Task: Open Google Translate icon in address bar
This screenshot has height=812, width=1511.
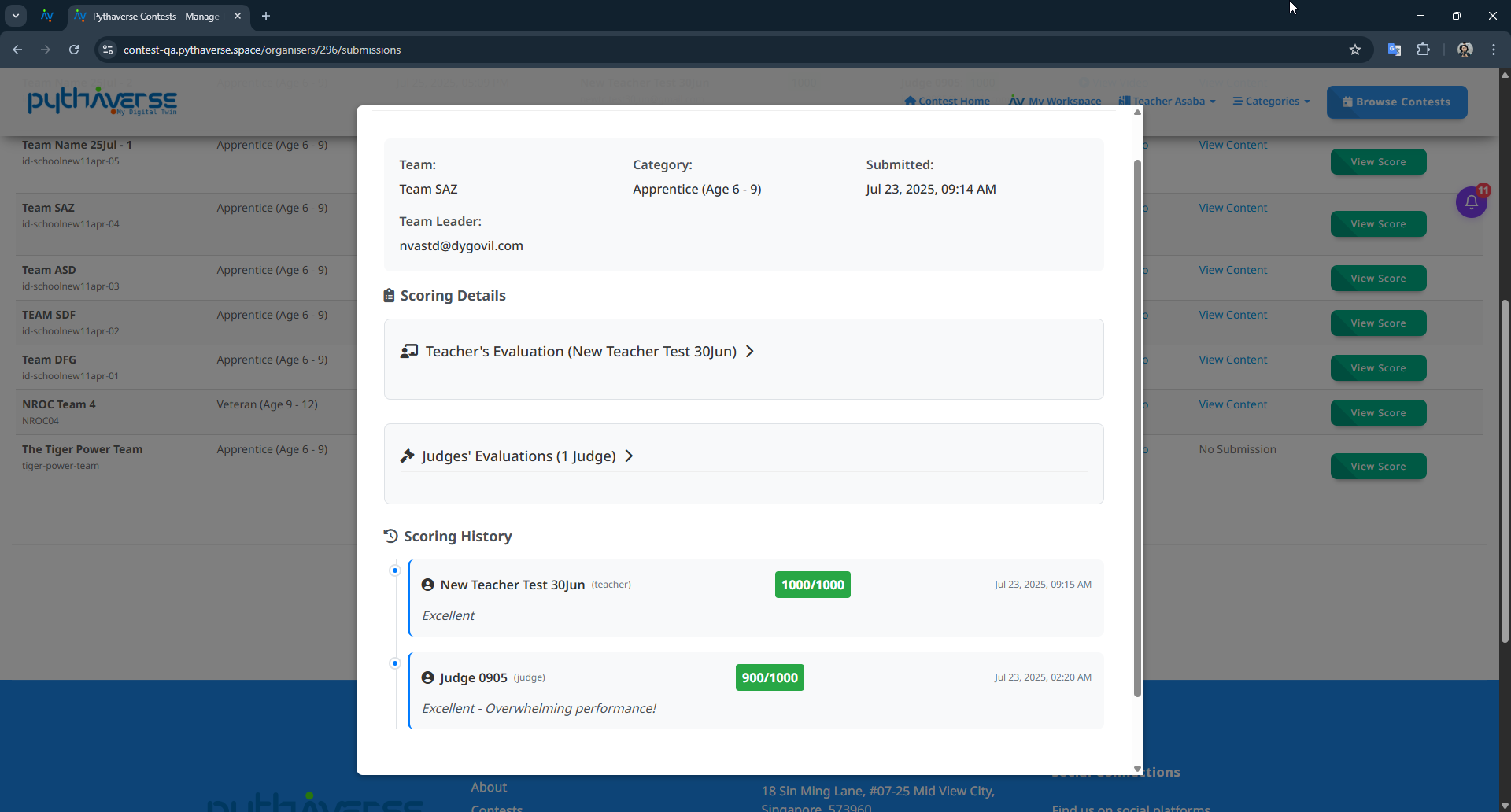Action: click(1395, 50)
